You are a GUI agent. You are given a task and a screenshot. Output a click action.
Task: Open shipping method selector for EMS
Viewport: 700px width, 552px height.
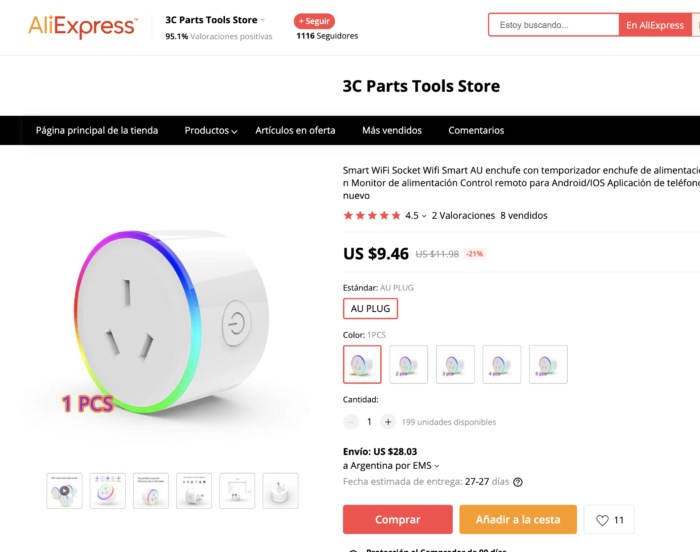391,466
